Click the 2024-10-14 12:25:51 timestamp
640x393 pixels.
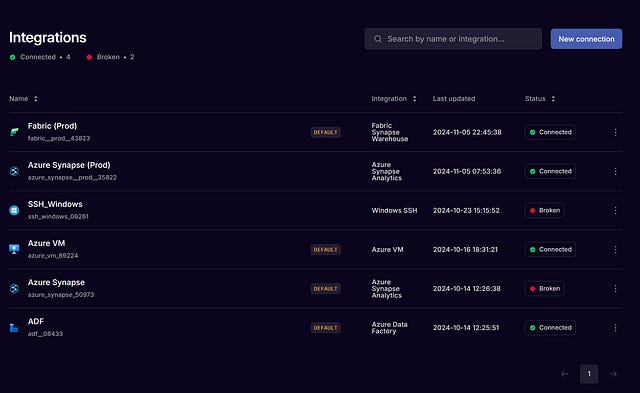pos(466,328)
